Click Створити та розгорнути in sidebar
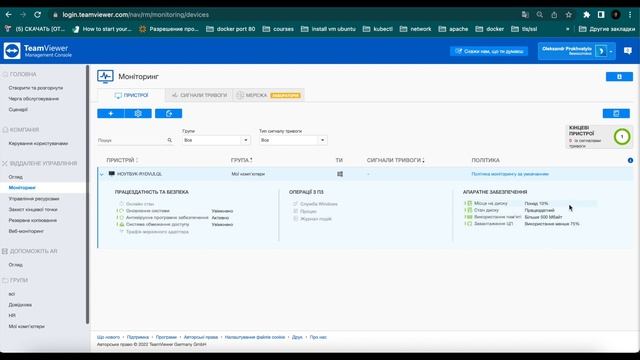The height and width of the screenshot is (360, 640). [36, 88]
